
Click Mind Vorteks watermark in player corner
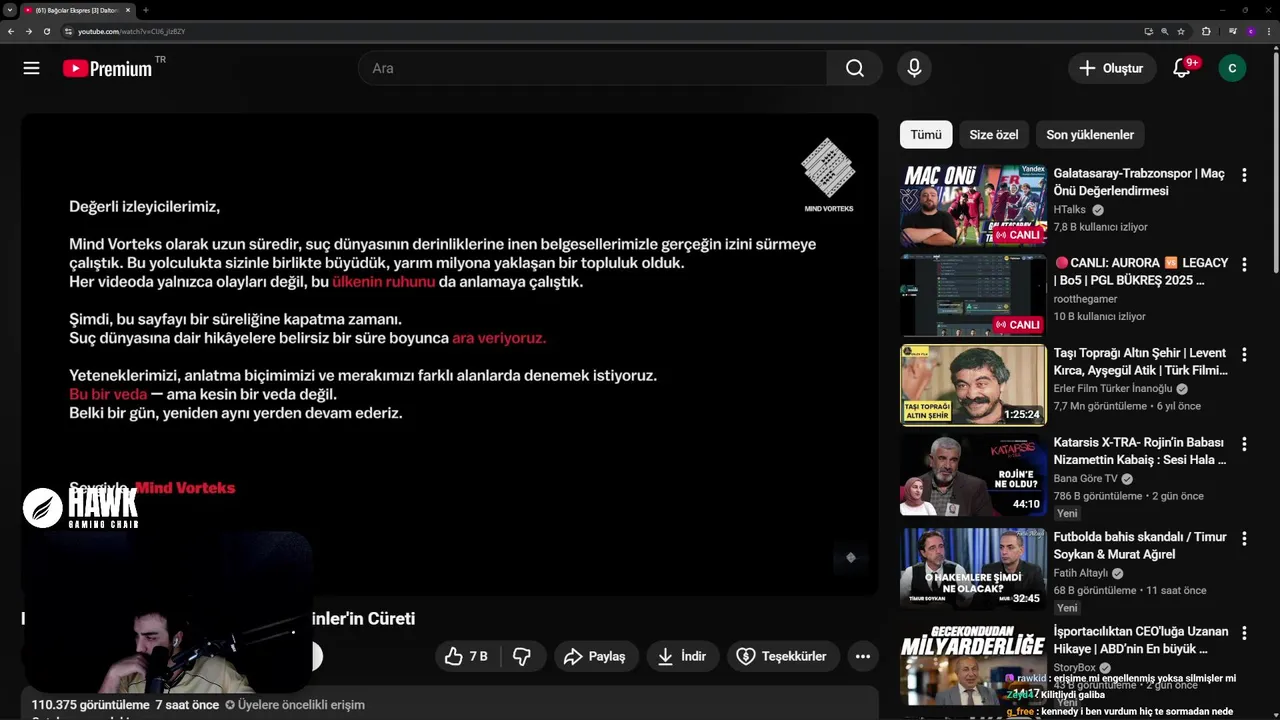click(851, 558)
